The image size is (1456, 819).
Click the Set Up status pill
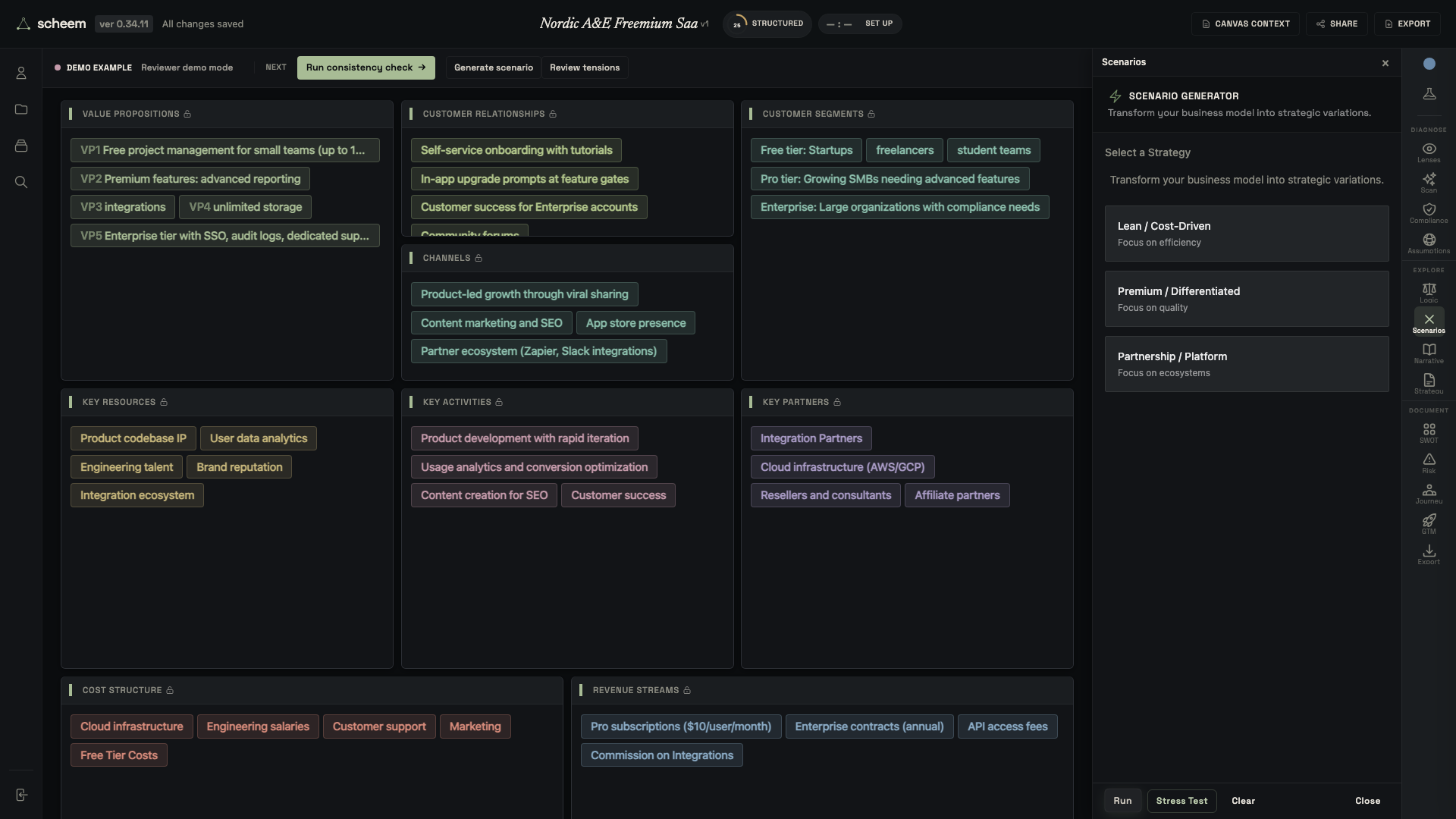[859, 24]
